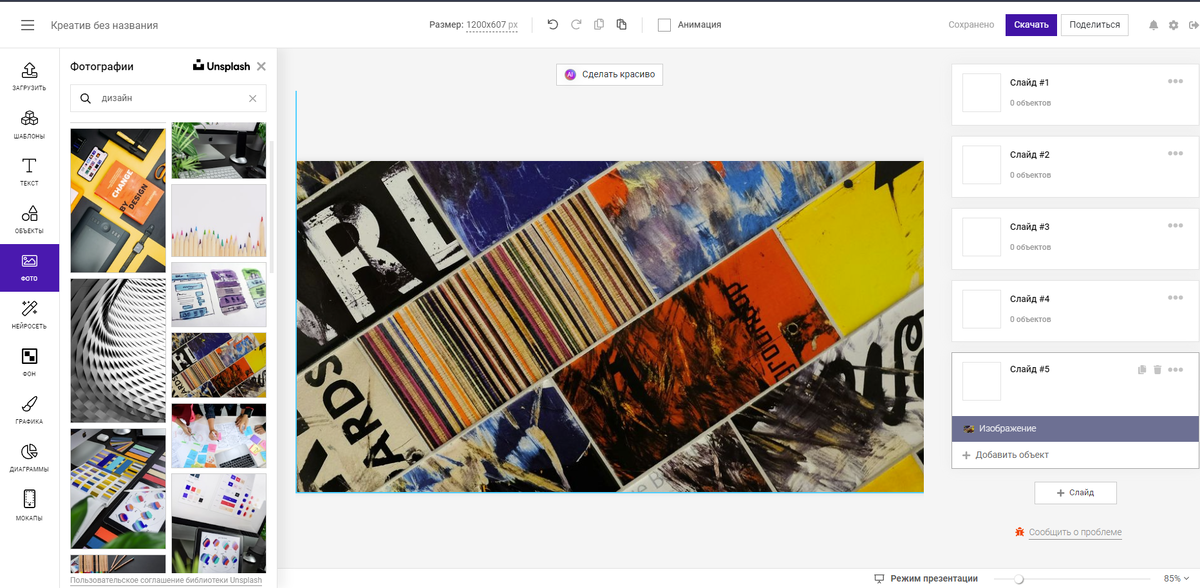Enable the Анимация checkbox
The width and height of the screenshot is (1200, 588).
[x=664, y=25]
